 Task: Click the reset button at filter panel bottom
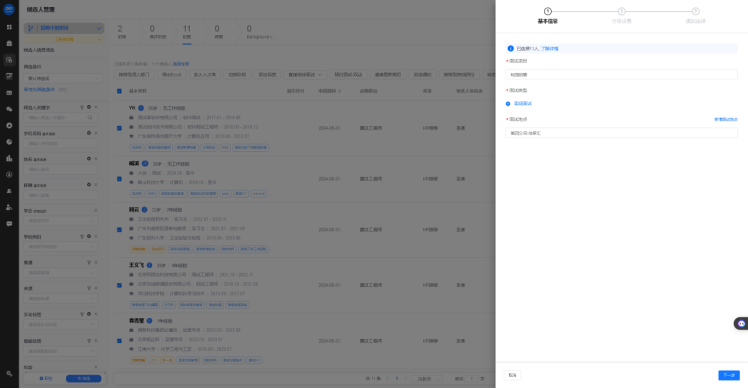point(46,378)
